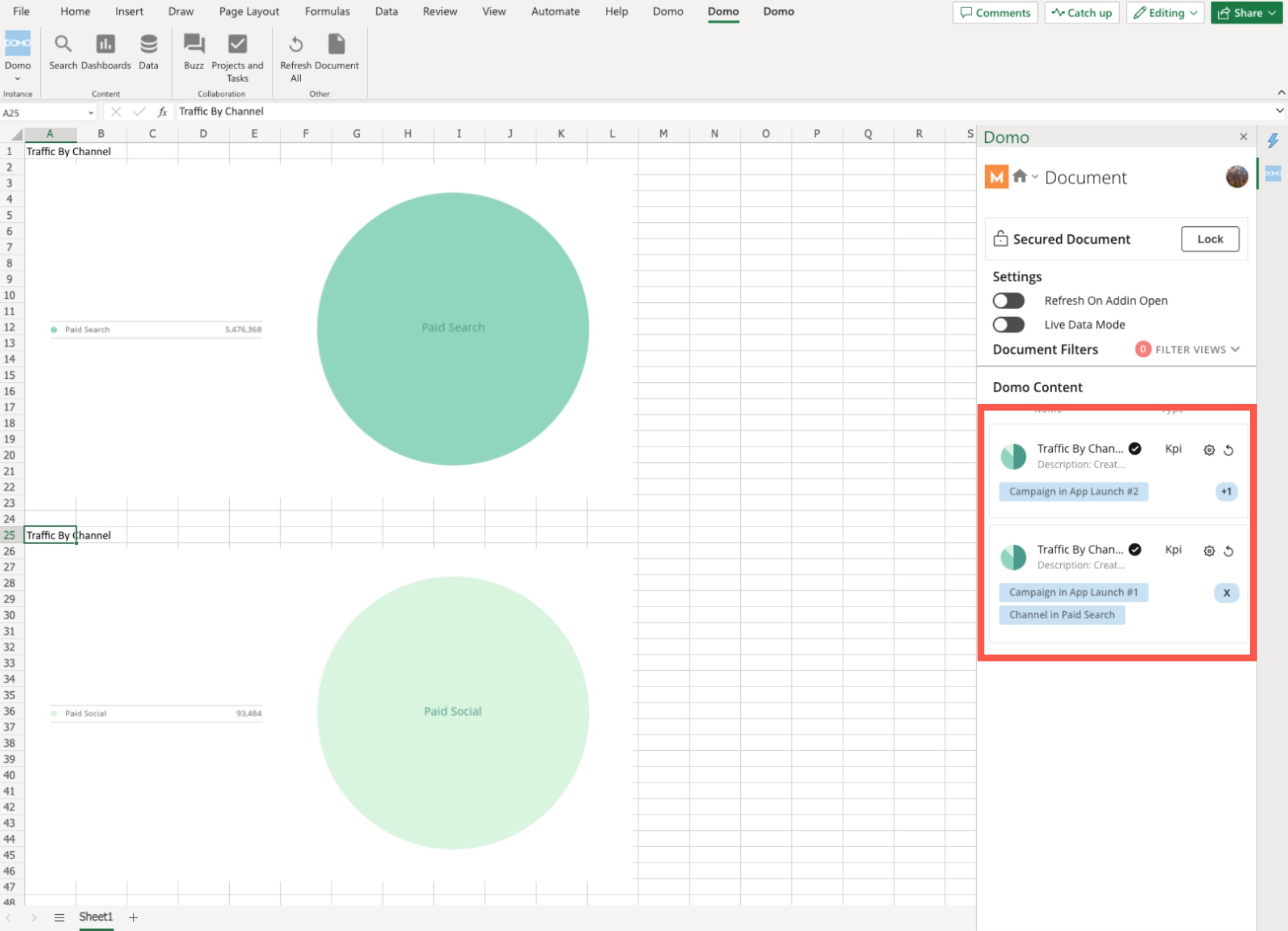The image size is (1288, 931).
Task: Click the Domo instance icon
Action: 18,44
